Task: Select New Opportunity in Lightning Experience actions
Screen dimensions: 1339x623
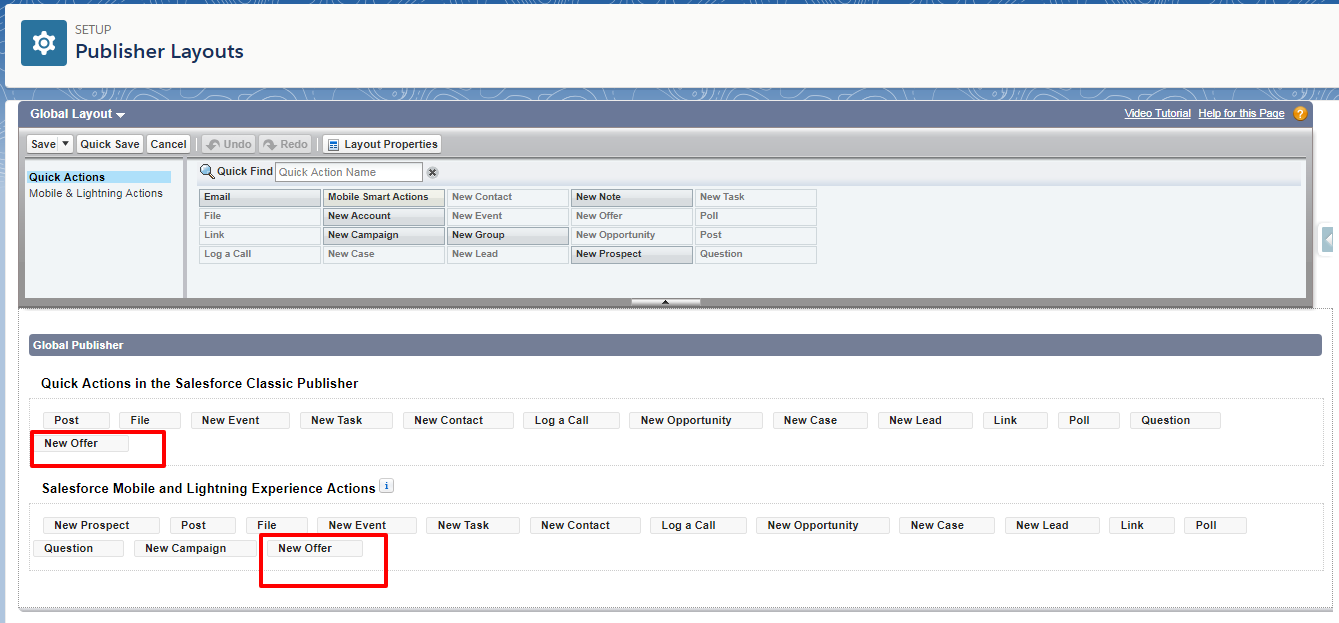Action: 822,525
